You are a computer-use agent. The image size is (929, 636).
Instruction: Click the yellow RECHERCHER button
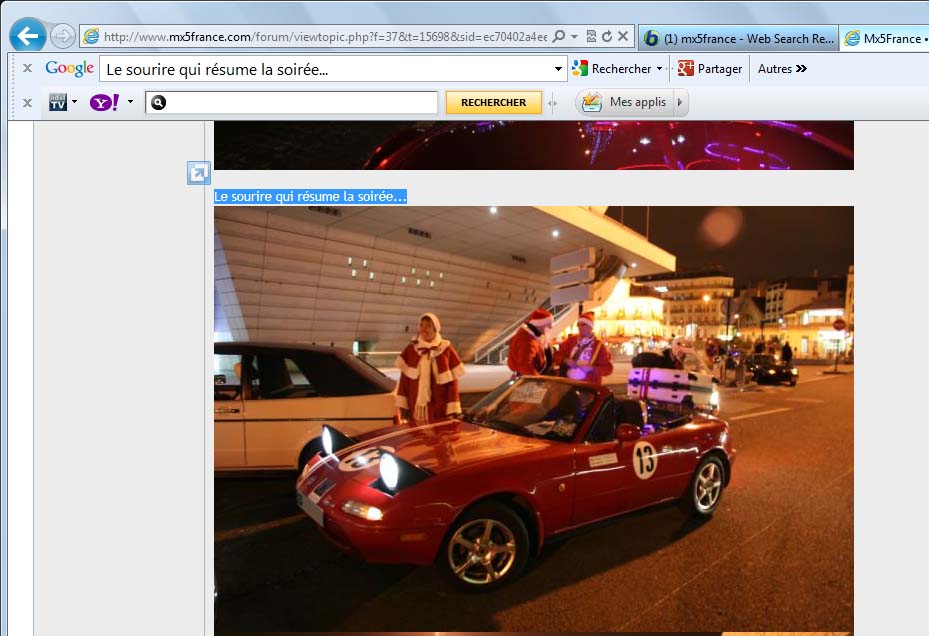[x=493, y=102]
